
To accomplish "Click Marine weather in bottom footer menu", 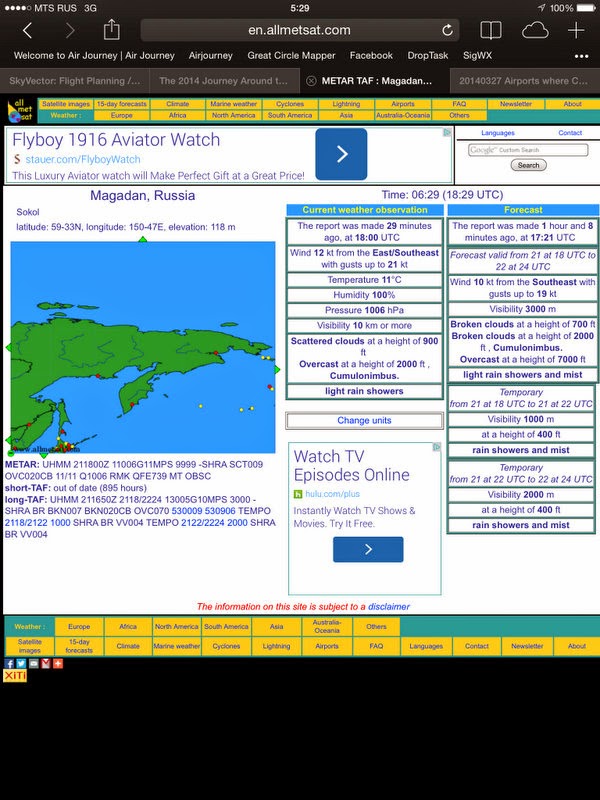I will click(x=177, y=646).
